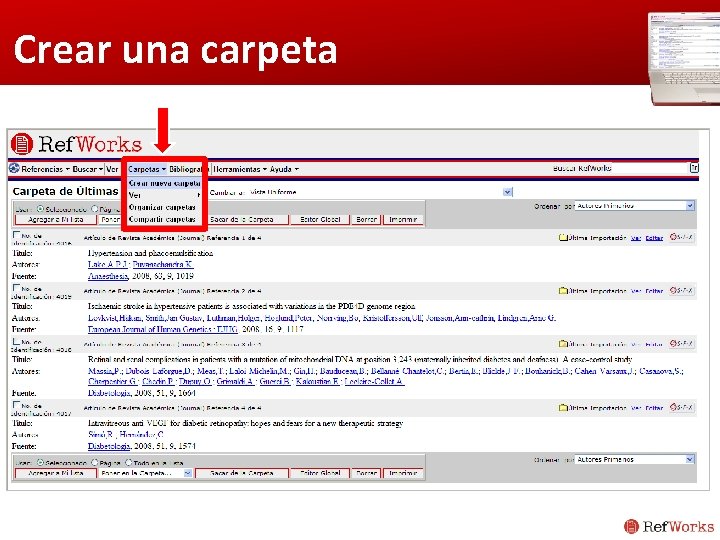Viewport: 720px width, 540px height.
Task: Expand the Referencias menu
Action: (x=45, y=169)
